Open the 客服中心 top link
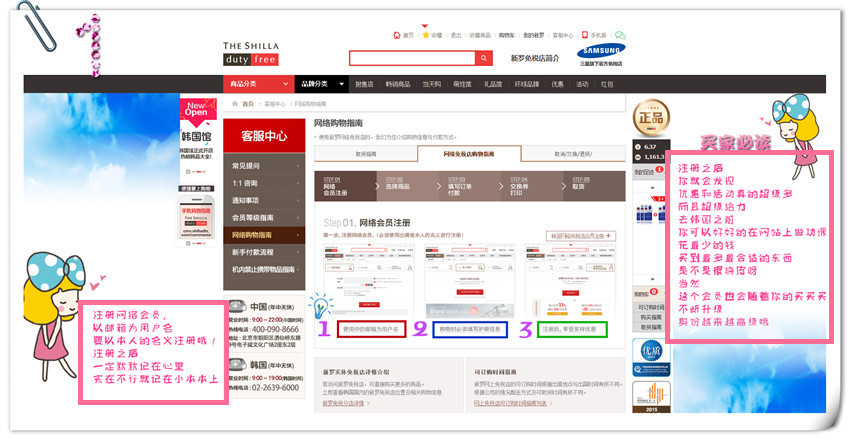850x440 pixels. (563, 35)
